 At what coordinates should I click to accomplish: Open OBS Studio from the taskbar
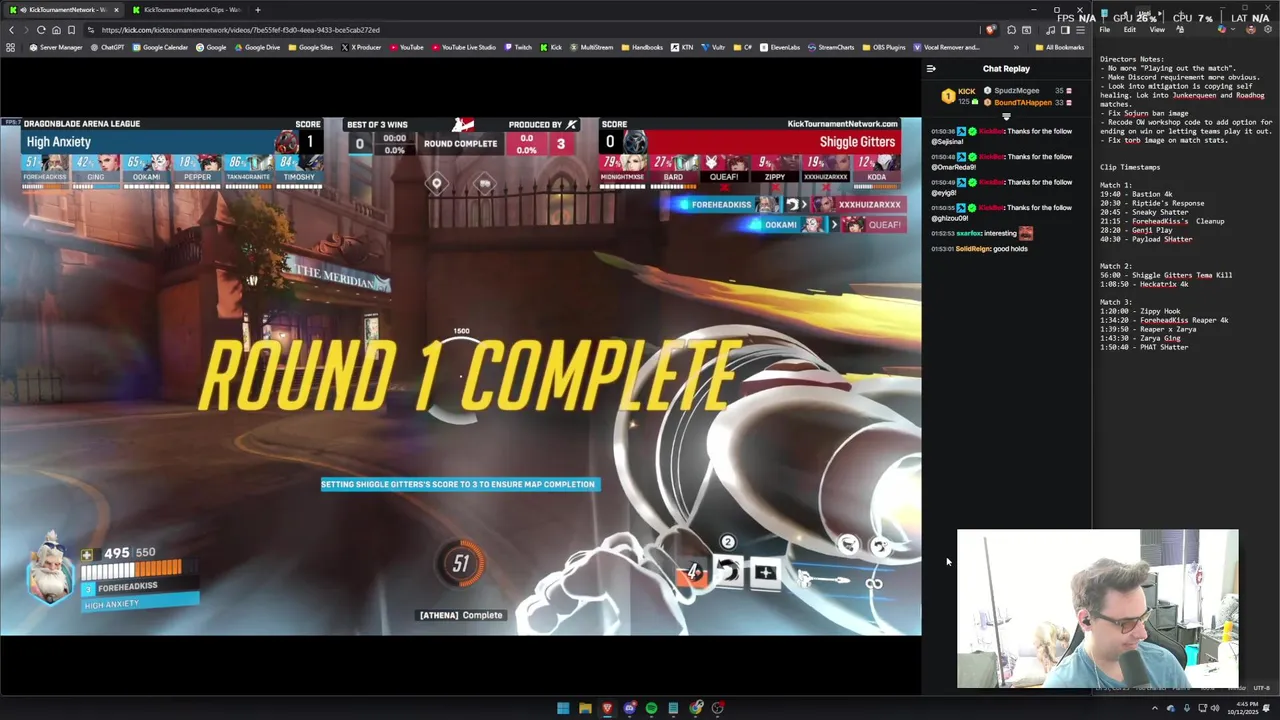tap(718, 708)
